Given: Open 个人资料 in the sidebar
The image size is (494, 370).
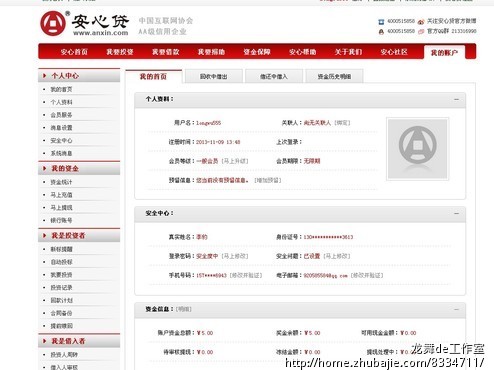Looking at the screenshot, I should click(x=61, y=102).
